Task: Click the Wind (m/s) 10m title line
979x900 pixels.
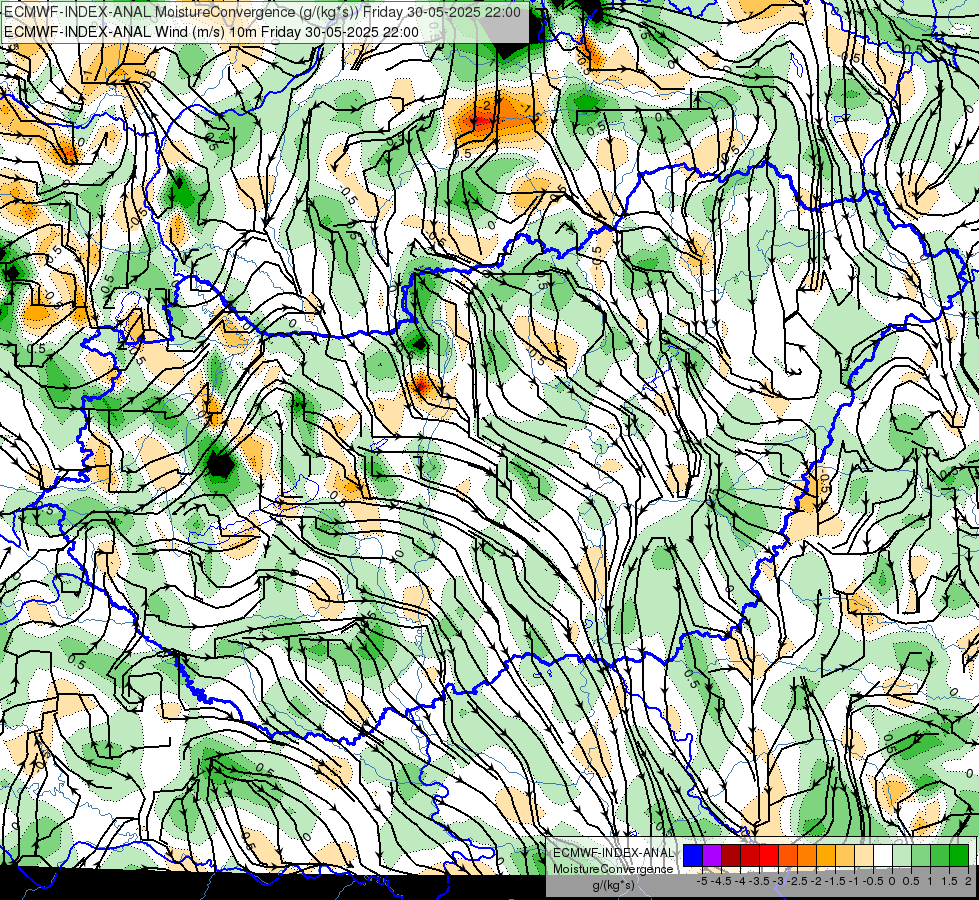Action: pyautogui.click(x=212, y=32)
